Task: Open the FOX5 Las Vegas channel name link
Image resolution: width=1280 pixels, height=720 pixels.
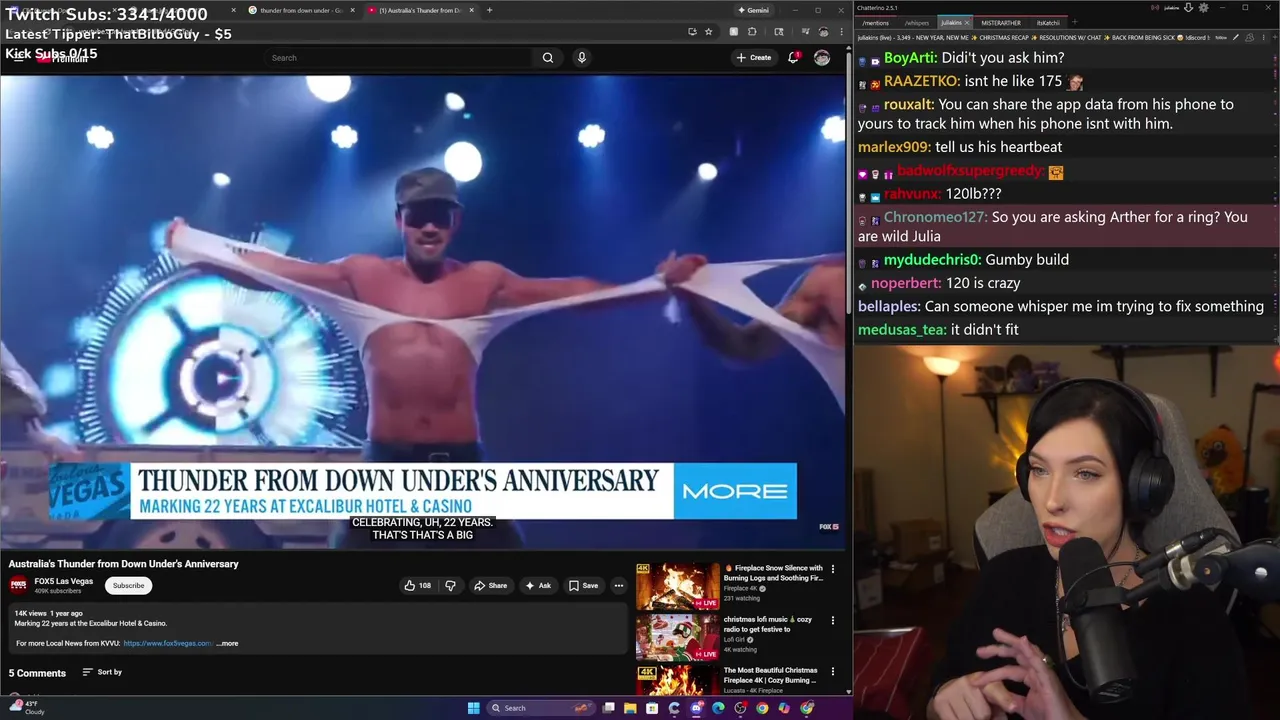Action: 63,581
